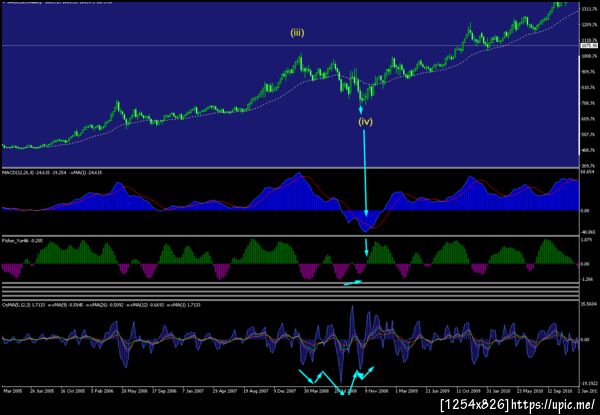Click the 29 Apr 2007 date label
The image size is (600, 415).
pyautogui.click(x=225, y=391)
